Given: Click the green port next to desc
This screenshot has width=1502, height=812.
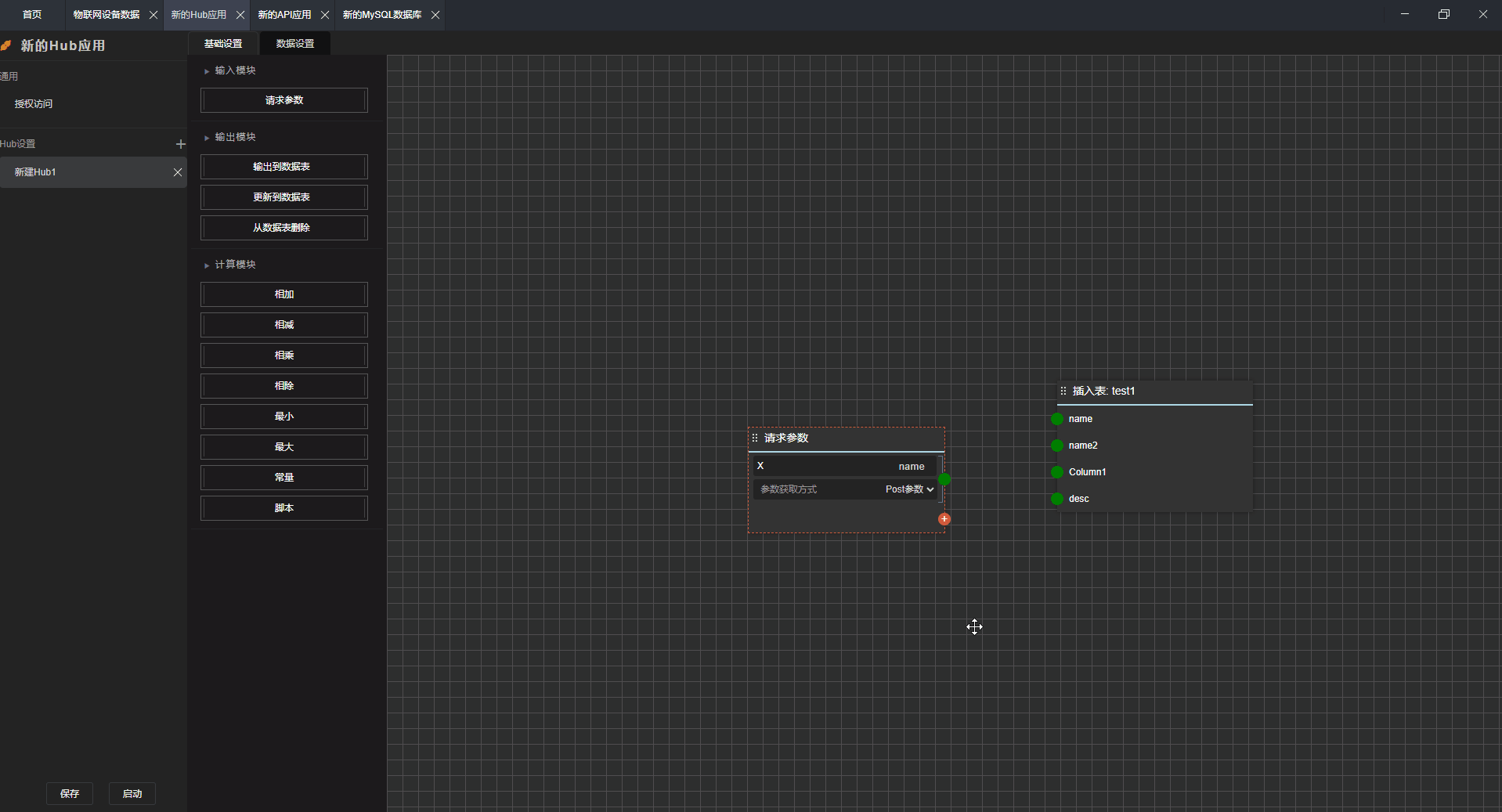Looking at the screenshot, I should pos(1057,499).
